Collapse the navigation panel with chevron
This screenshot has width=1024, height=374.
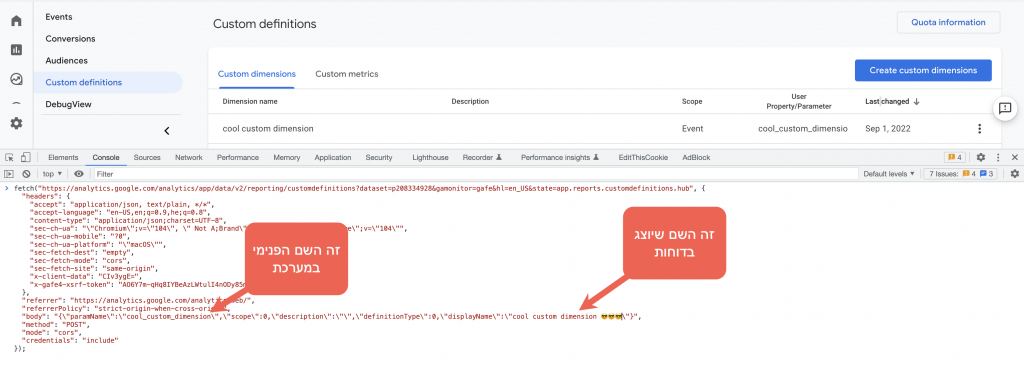click(x=167, y=131)
